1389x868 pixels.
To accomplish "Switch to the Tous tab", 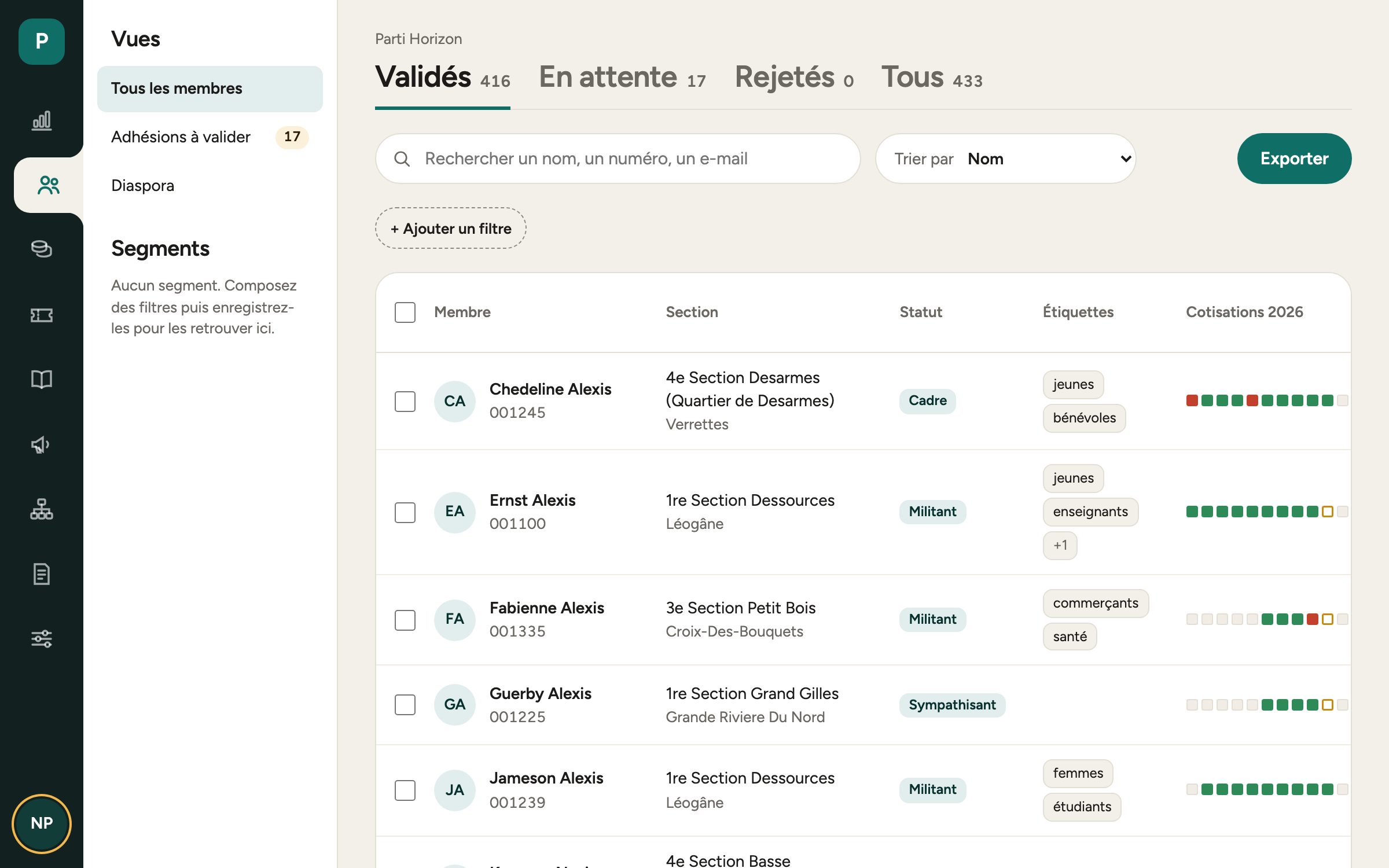I will coord(932,78).
